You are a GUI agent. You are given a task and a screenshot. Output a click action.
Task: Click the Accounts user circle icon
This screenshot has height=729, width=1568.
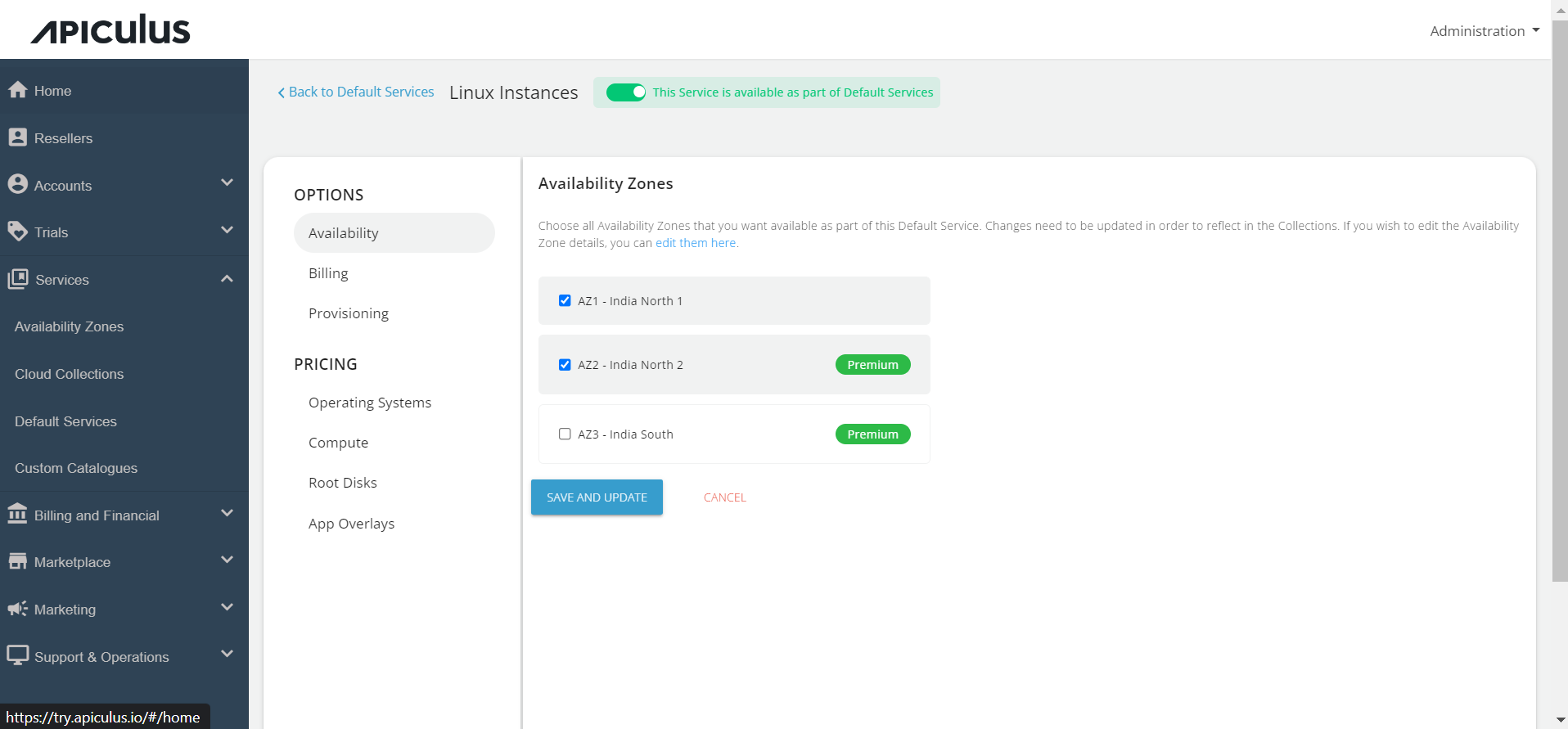click(x=18, y=184)
